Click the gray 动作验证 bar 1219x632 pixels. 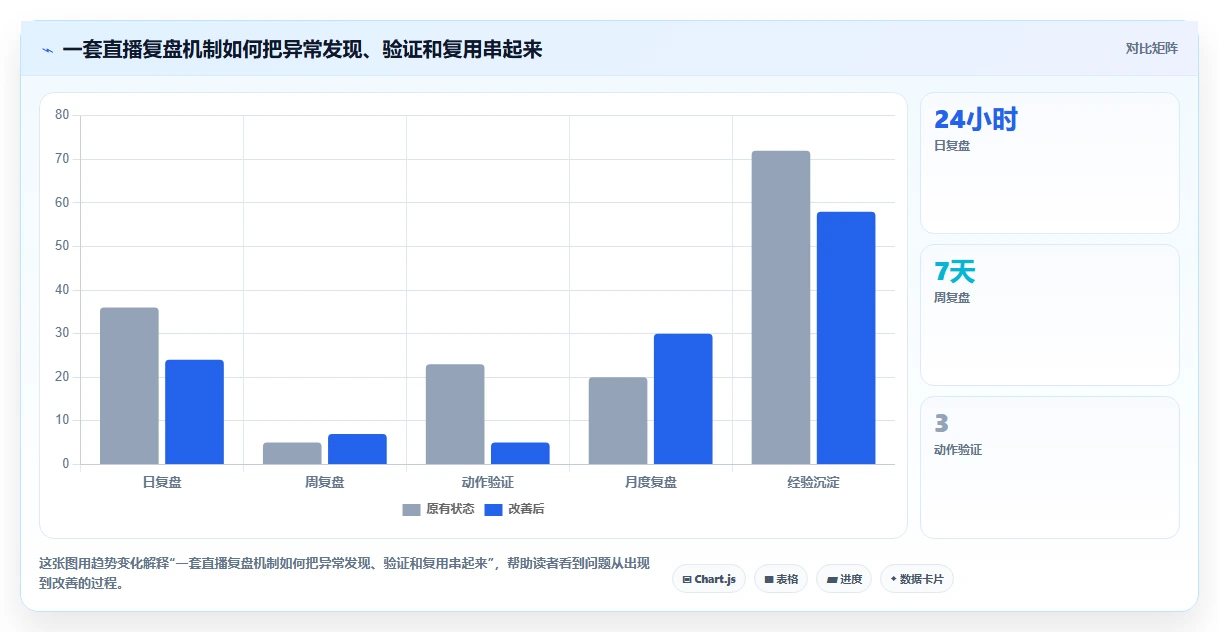[x=455, y=414]
